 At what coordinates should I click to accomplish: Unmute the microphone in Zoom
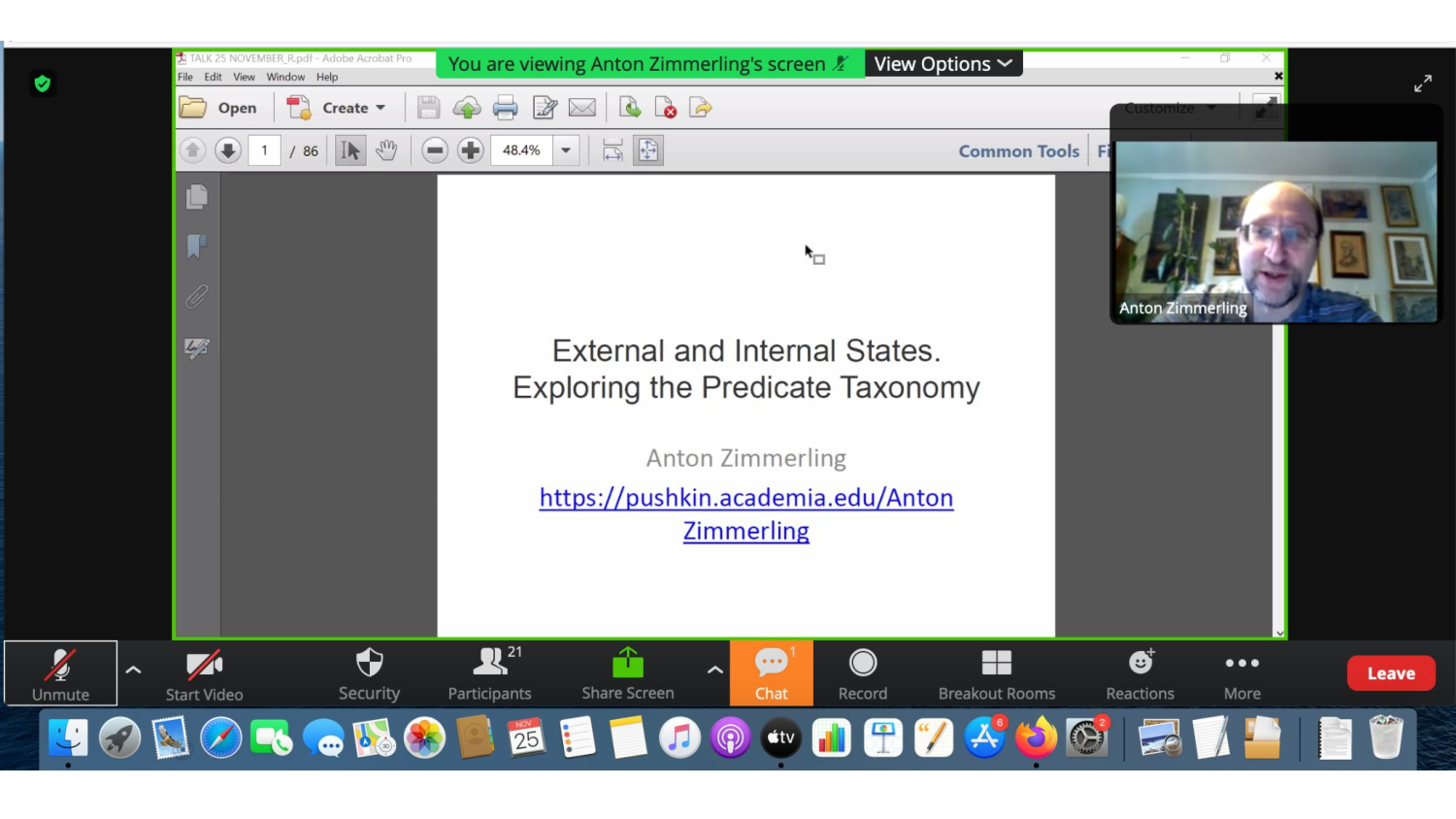coord(60,672)
